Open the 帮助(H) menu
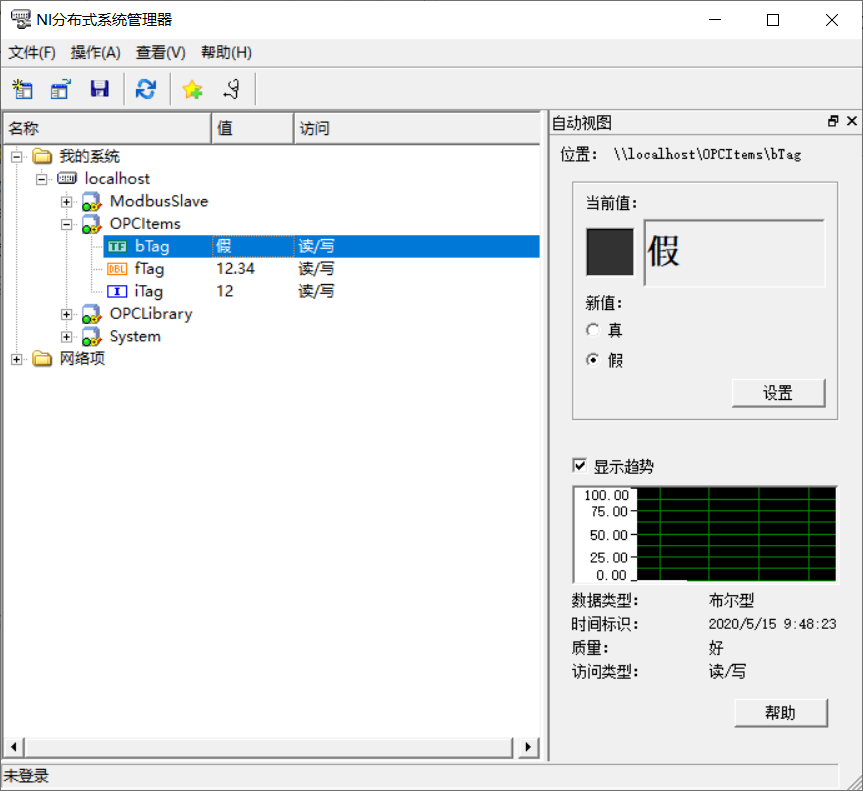The width and height of the screenshot is (863, 791). 226,52
